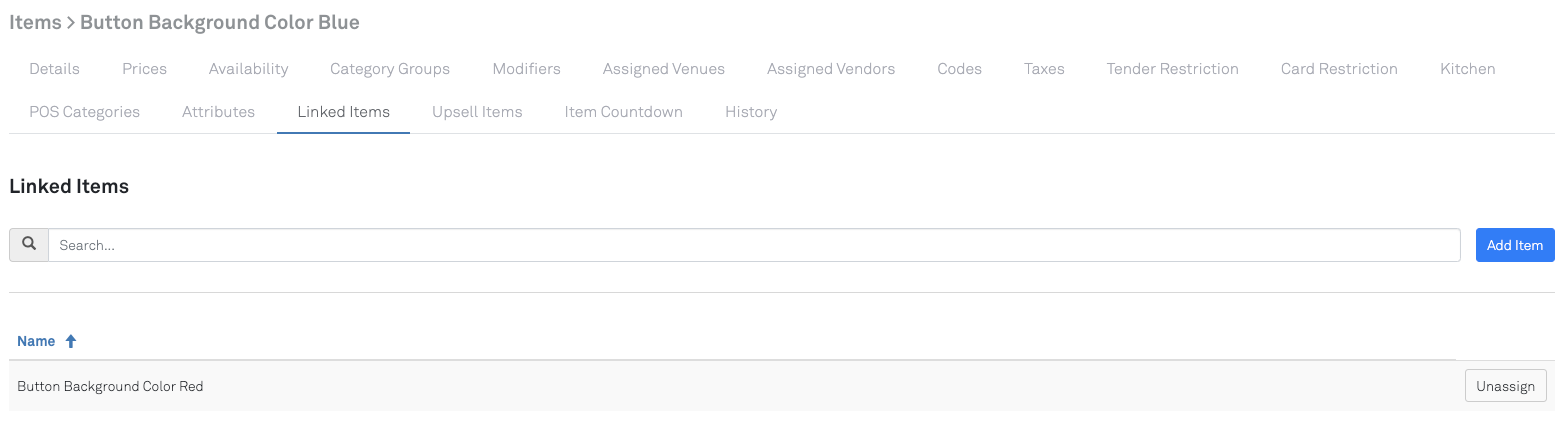Open the Tender Restriction tab

(x=1172, y=69)
